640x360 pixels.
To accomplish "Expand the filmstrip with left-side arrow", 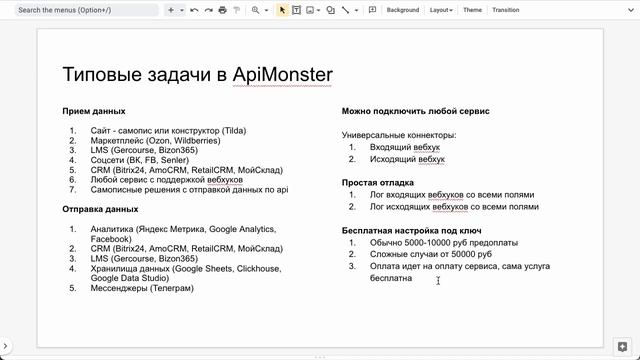I will [x=5, y=346].
